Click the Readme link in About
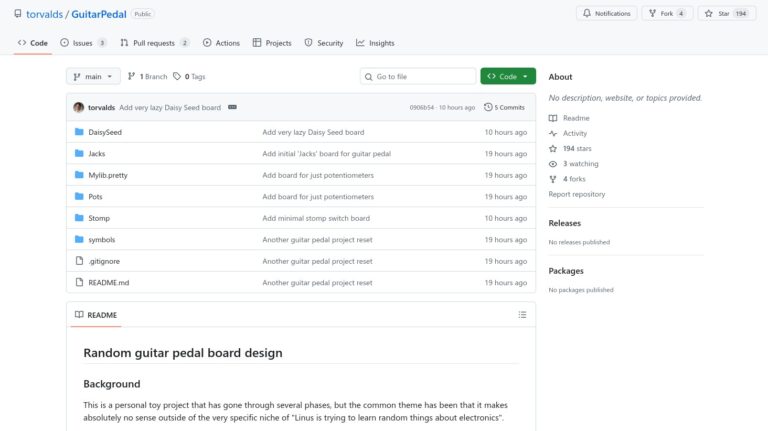 (x=576, y=118)
